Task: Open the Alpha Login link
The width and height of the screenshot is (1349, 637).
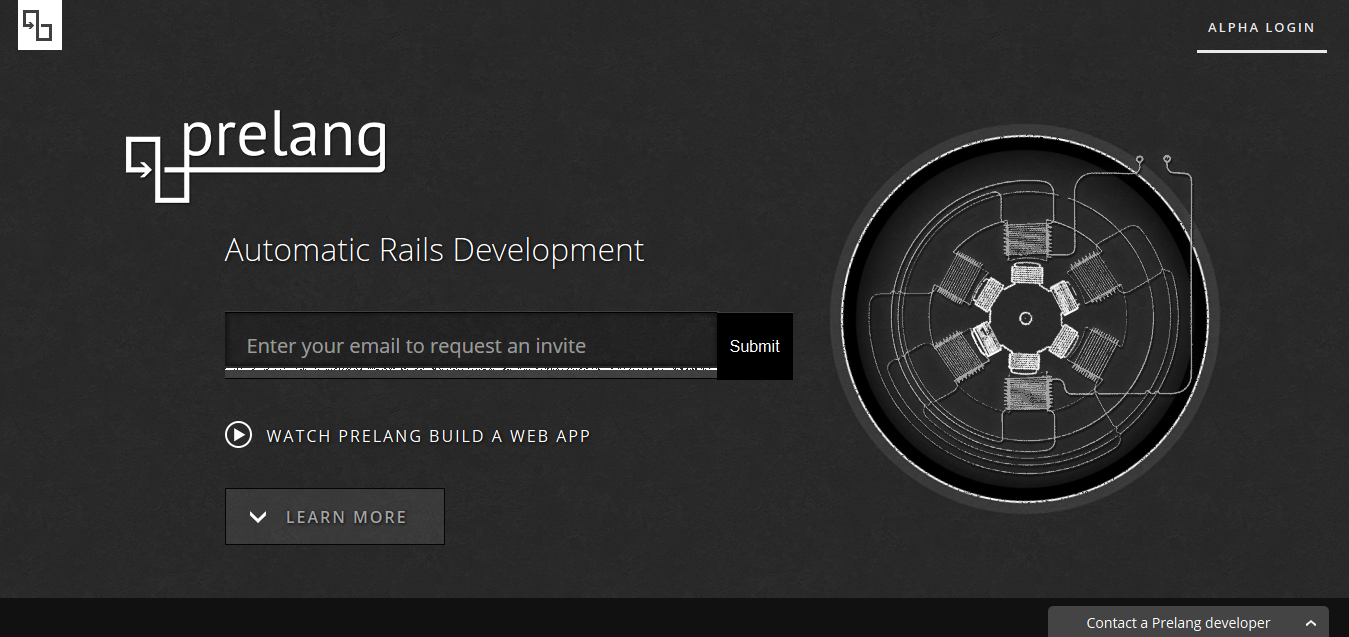Action: [1261, 28]
